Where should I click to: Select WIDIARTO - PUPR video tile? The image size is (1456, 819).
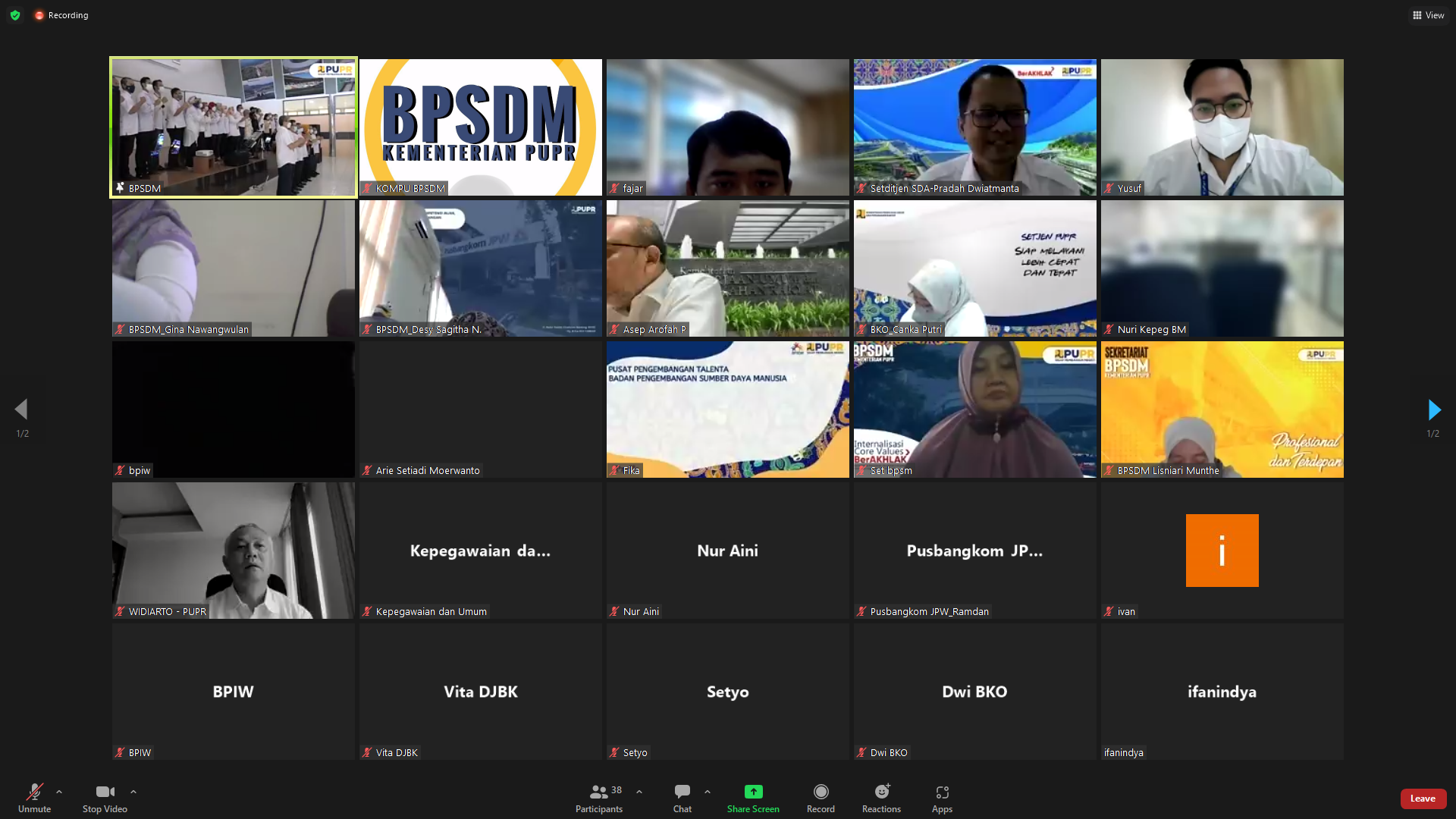click(x=234, y=551)
